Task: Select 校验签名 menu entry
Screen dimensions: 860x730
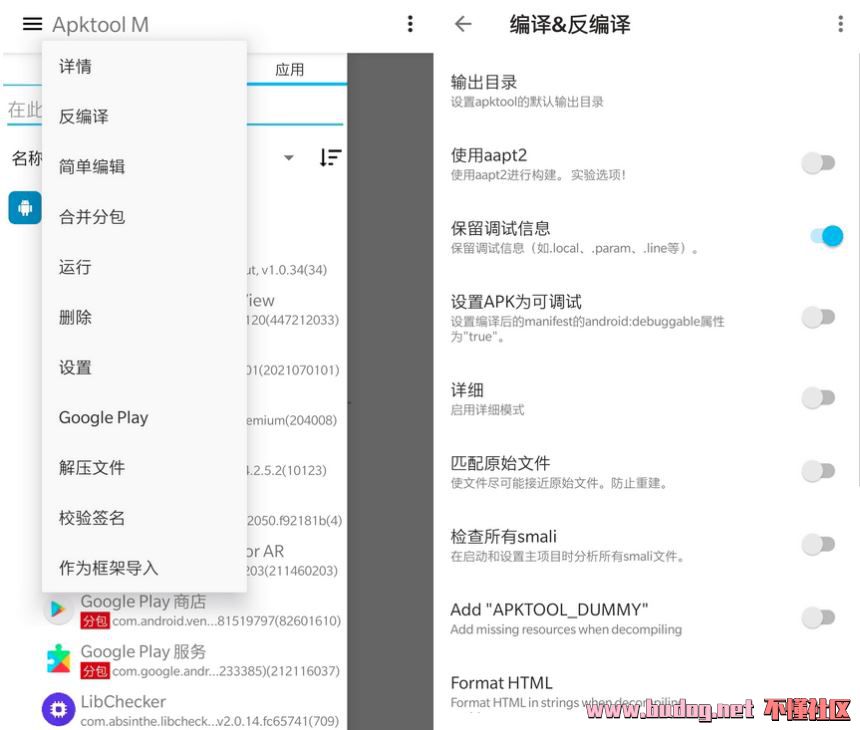Action: click(144, 518)
